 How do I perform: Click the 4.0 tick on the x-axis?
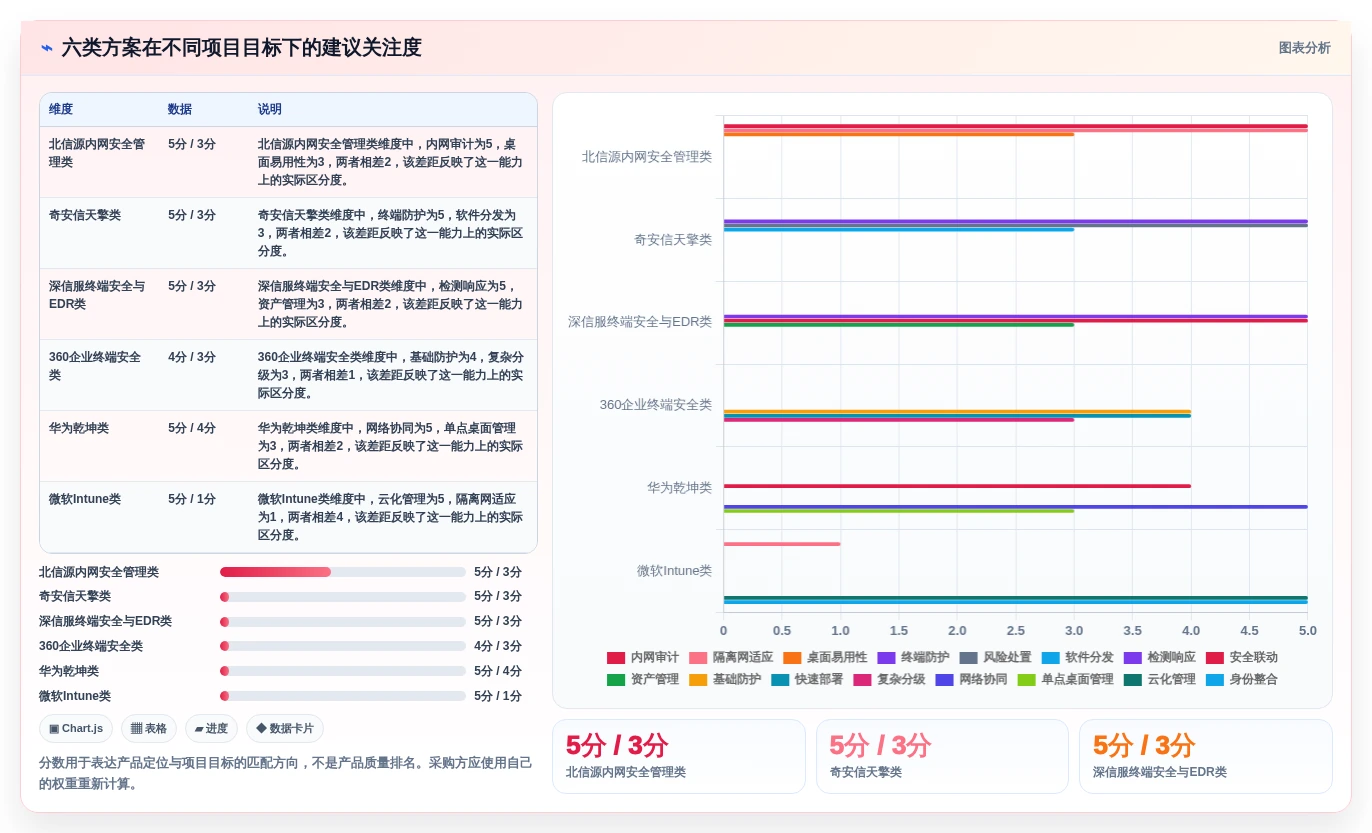tap(1191, 631)
